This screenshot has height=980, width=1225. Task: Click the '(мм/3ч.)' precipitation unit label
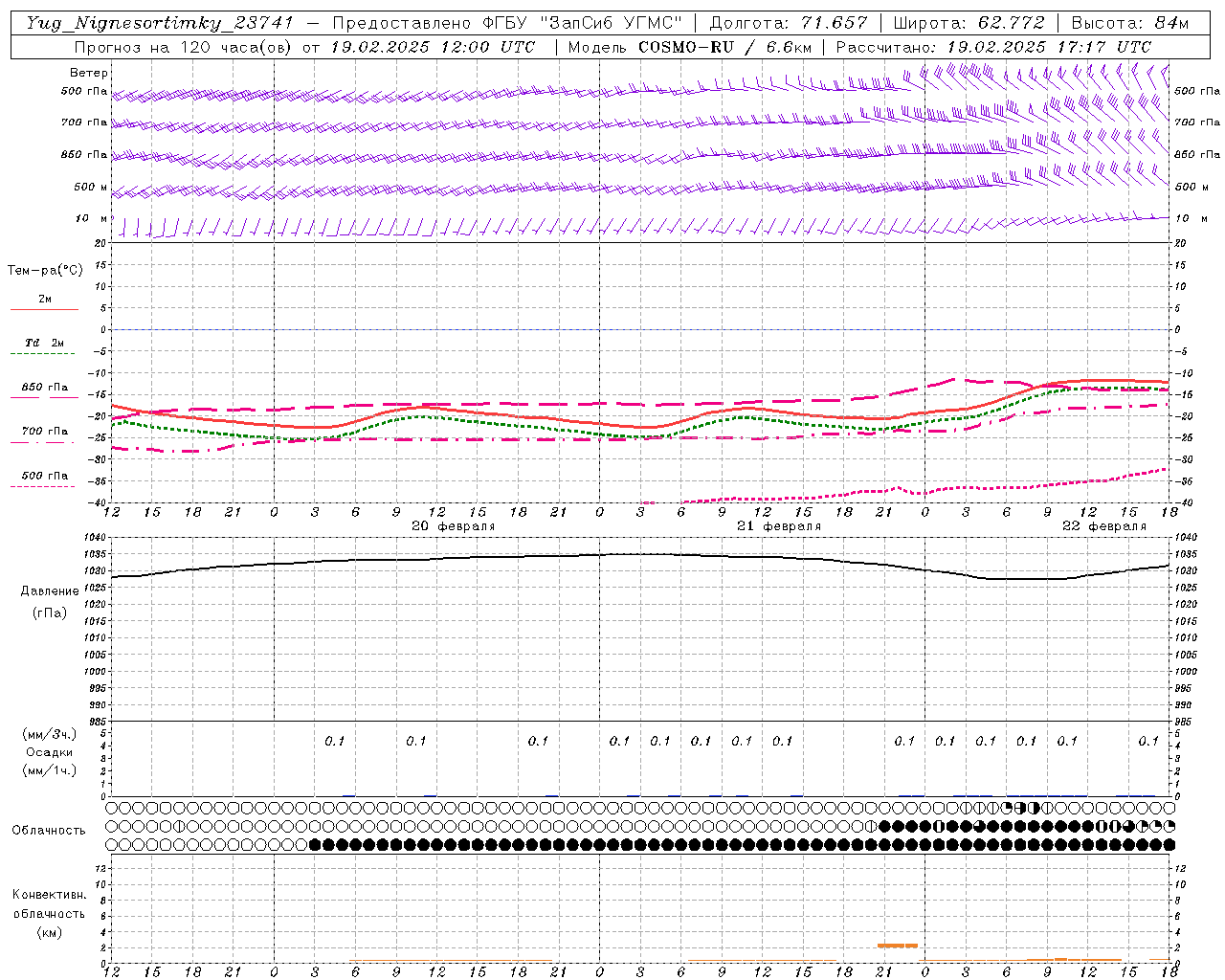(50, 734)
